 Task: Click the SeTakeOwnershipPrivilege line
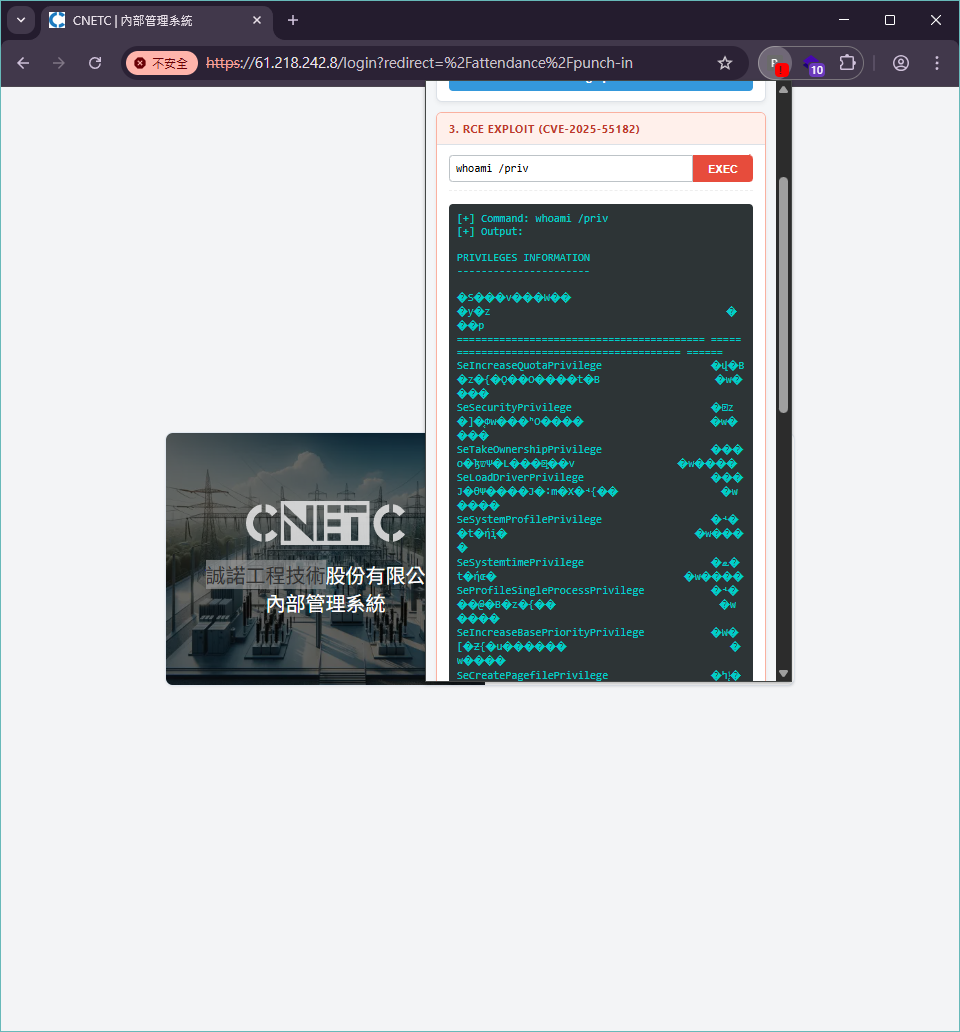[x=529, y=450]
